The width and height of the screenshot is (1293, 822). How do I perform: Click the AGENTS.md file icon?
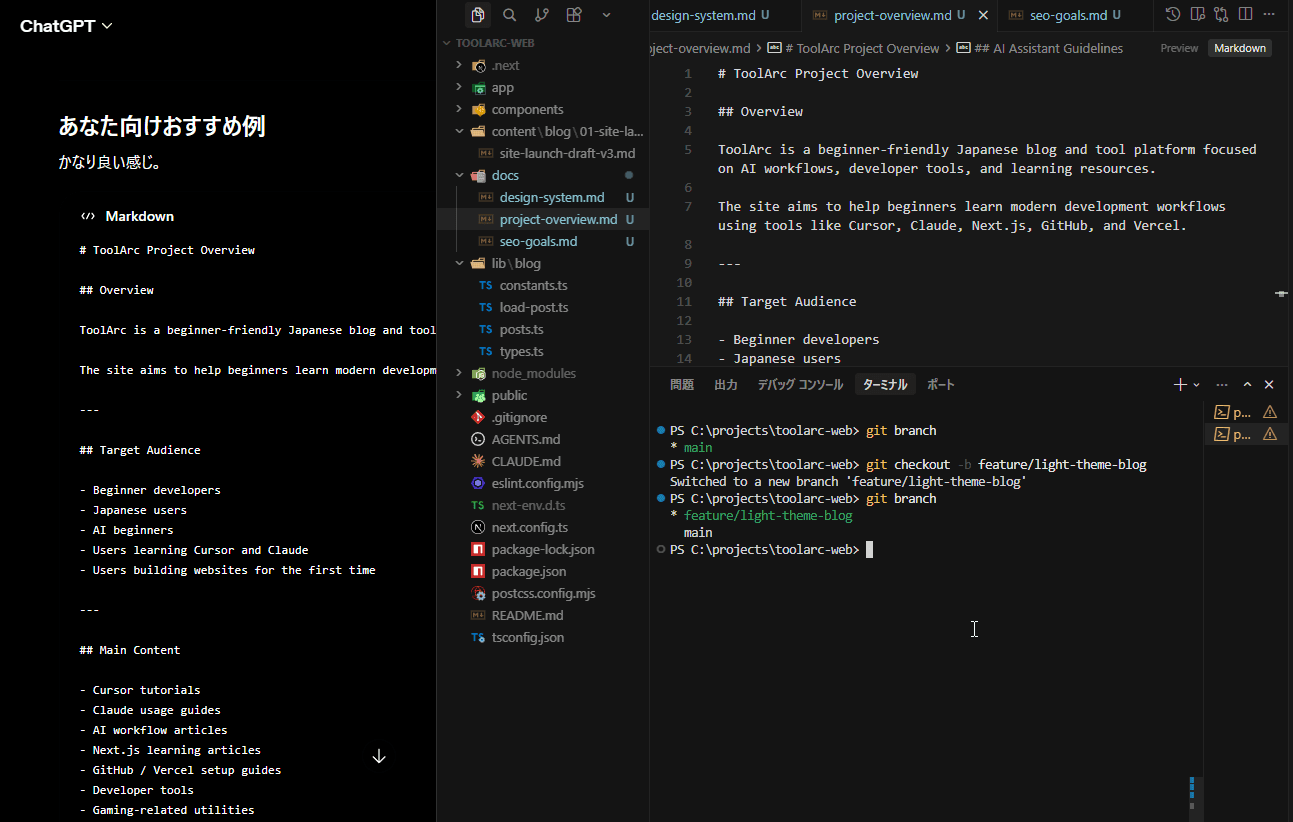click(x=478, y=439)
